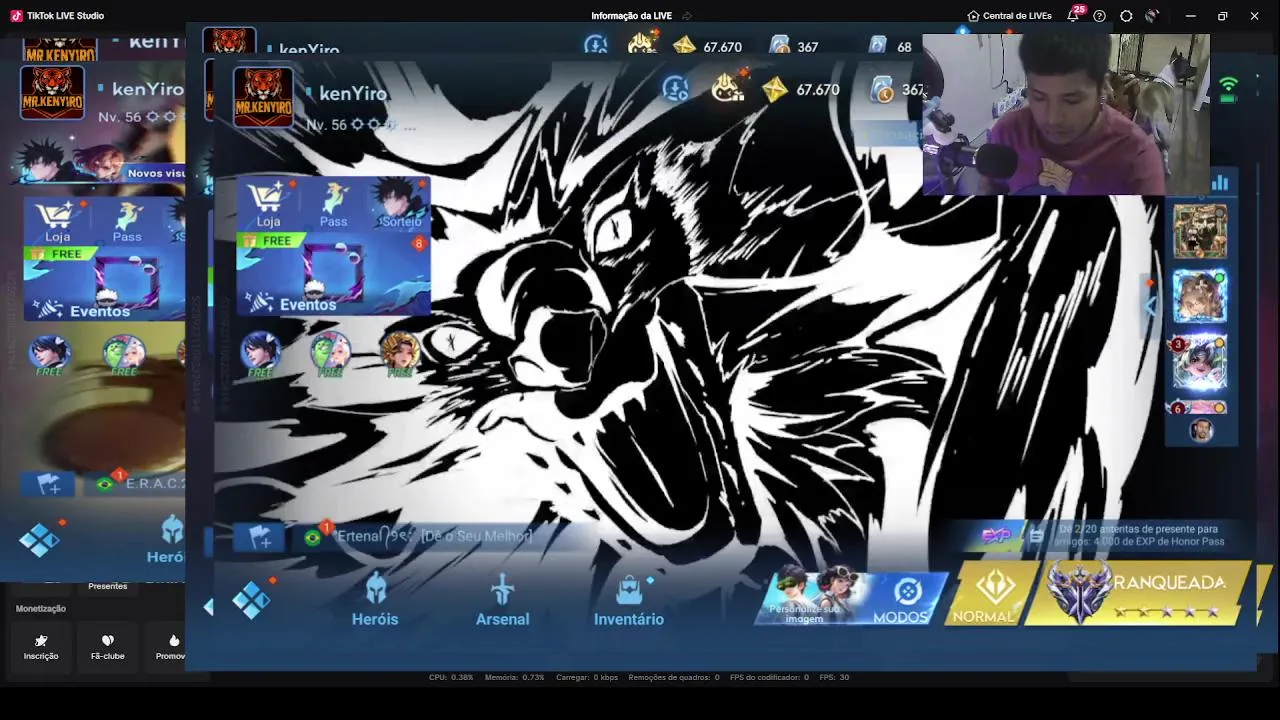Open Central de LIVEs
This screenshot has height=720, width=1280.
pos(1009,16)
